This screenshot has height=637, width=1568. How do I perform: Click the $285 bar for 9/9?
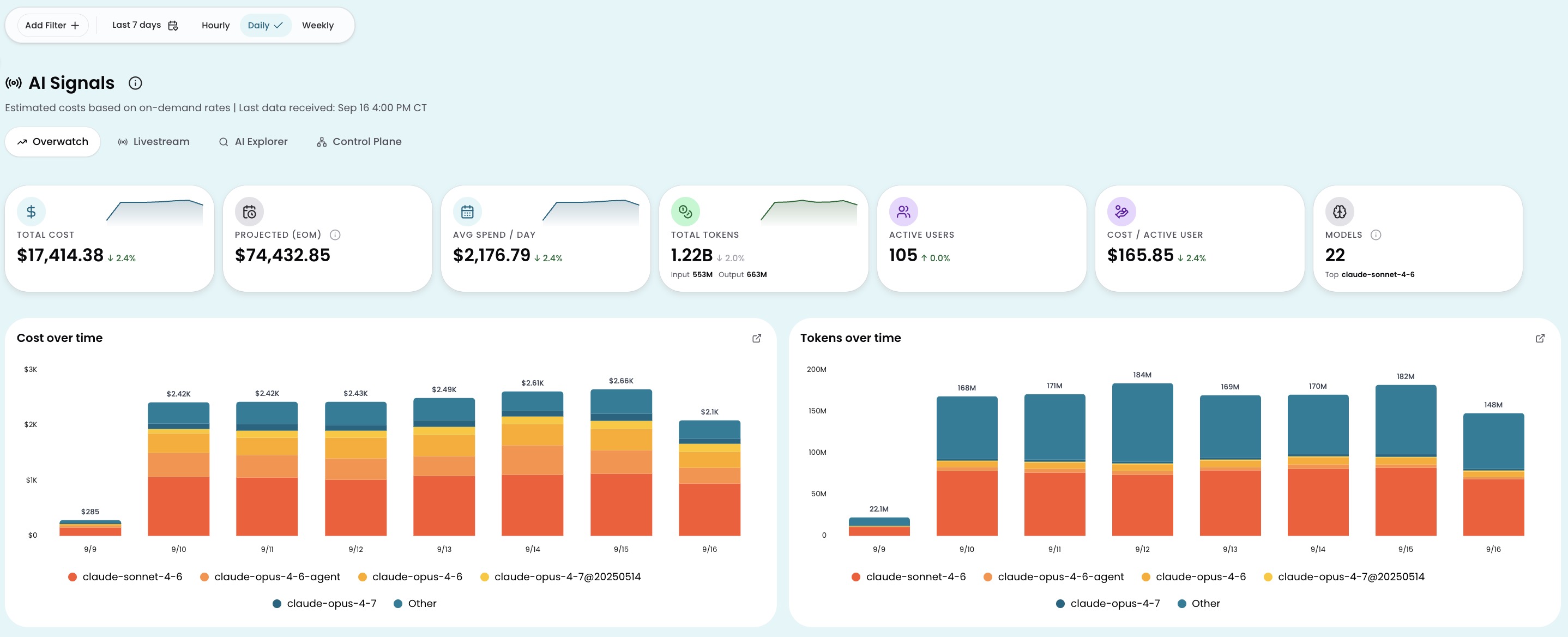(x=90, y=528)
